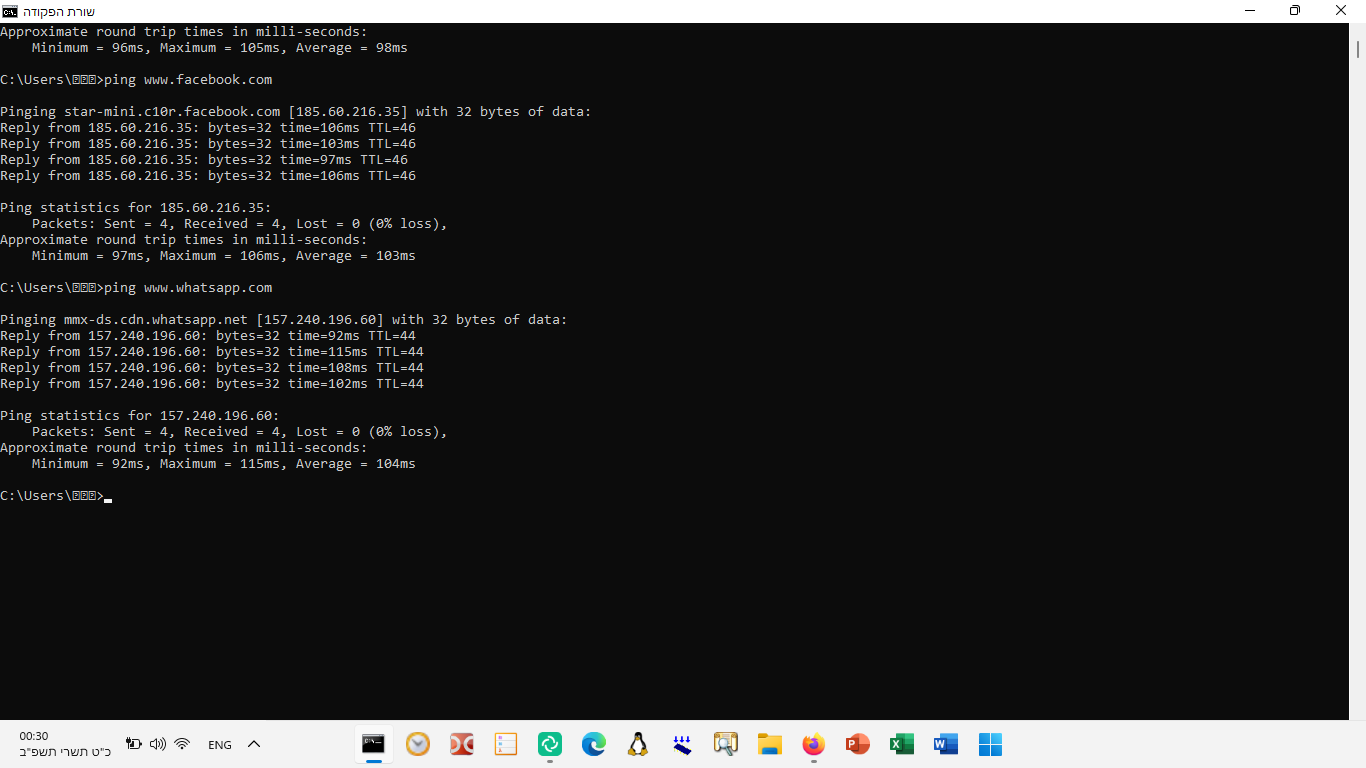Screen dimensions: 1366x768
Task: Open the orange list app icon in taskbar
Action: 506,744
